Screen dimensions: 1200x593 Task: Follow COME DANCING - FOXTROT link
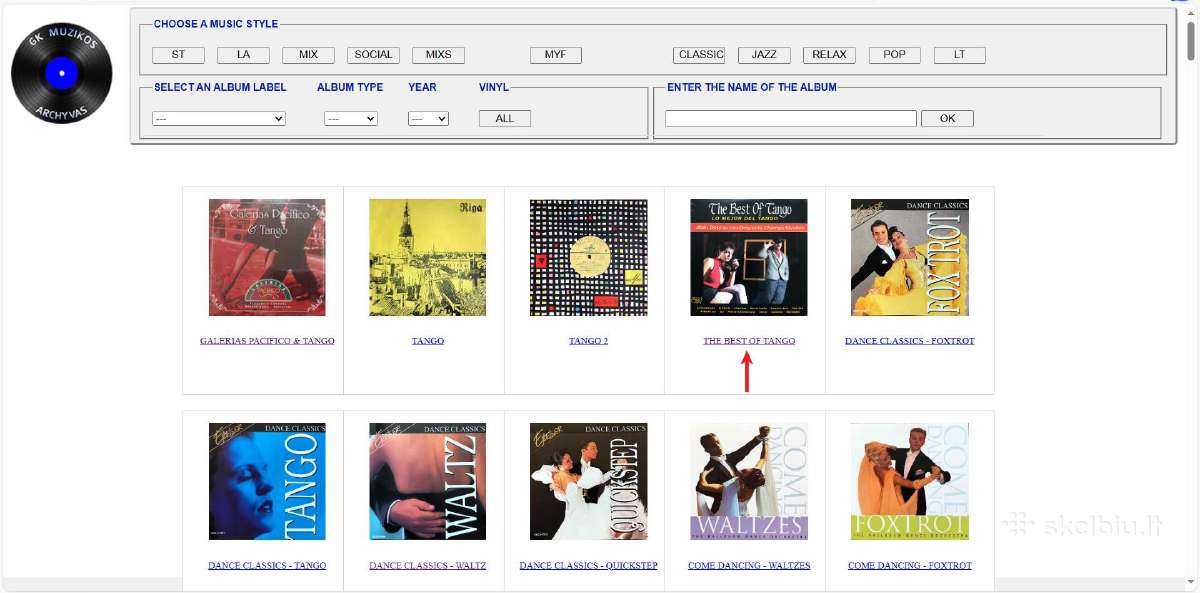[910, 566]
